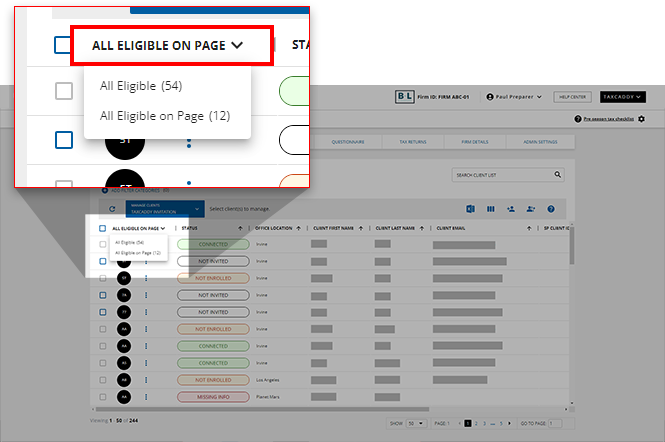The width and height of the screenshot is (665, 442).
Task: Switch to the Tax Returns tab
Action: point(410,143)
